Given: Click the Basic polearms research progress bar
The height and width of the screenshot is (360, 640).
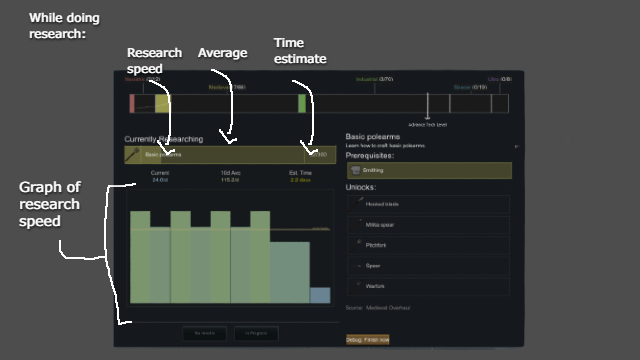Looking at the screenshot, I should [230, 155].
